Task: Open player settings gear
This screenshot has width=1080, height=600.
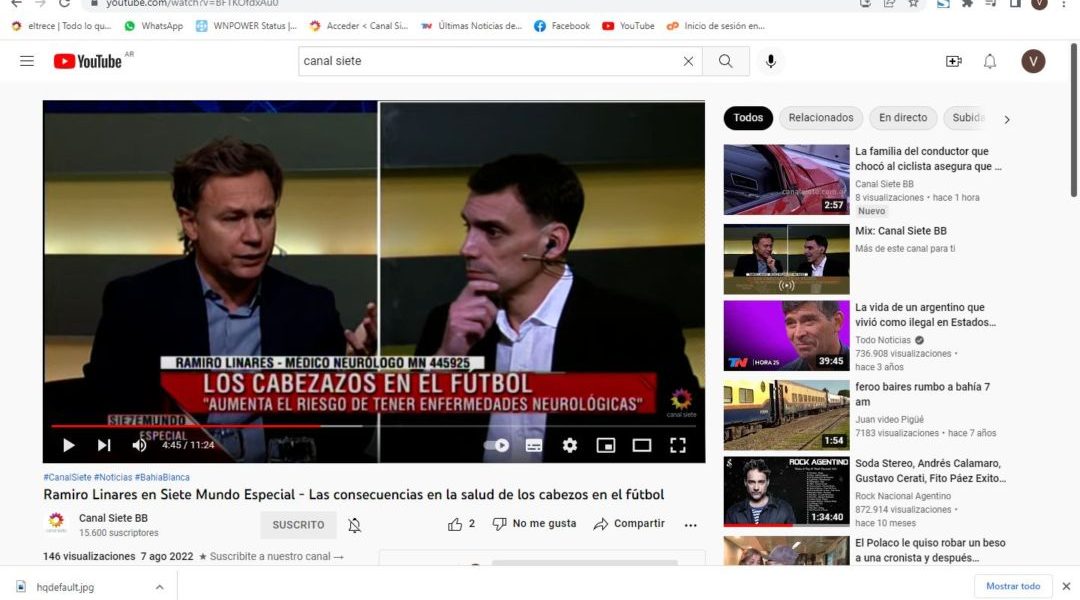Action: click(570, 445)
